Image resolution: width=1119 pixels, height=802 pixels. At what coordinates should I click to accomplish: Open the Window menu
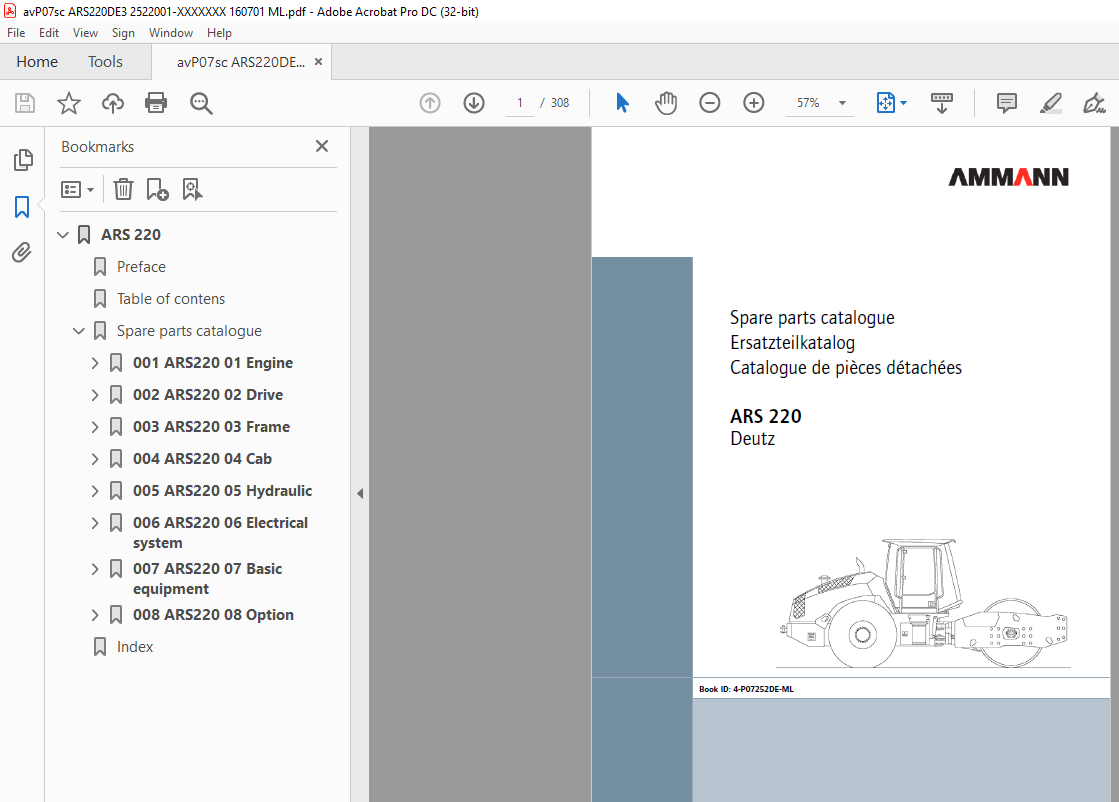pos(171,33)
